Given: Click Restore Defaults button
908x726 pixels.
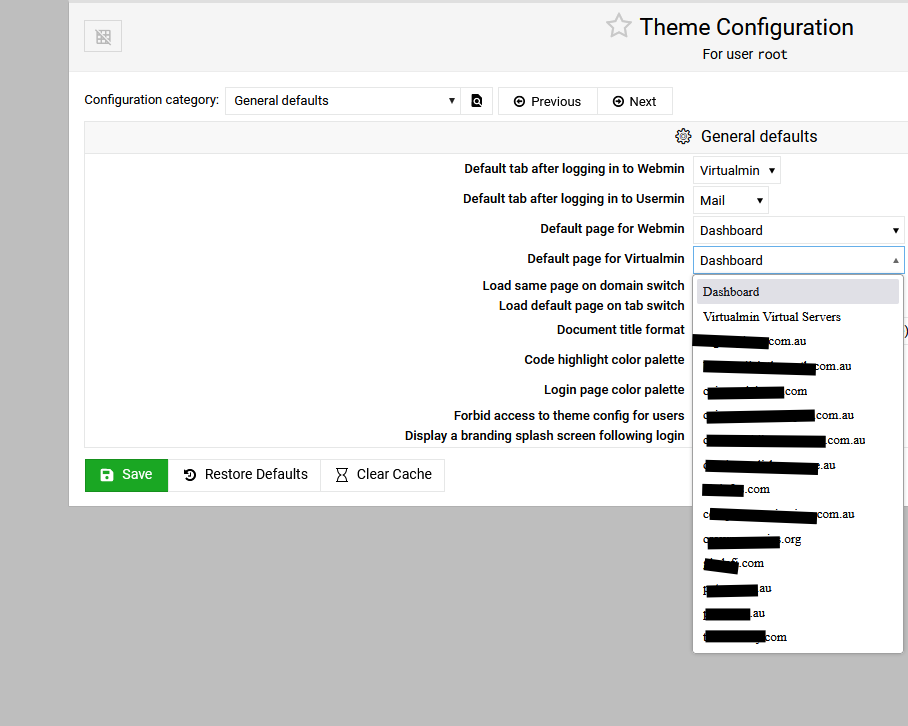Looking at the screenshot, I should tap(245, 475).
